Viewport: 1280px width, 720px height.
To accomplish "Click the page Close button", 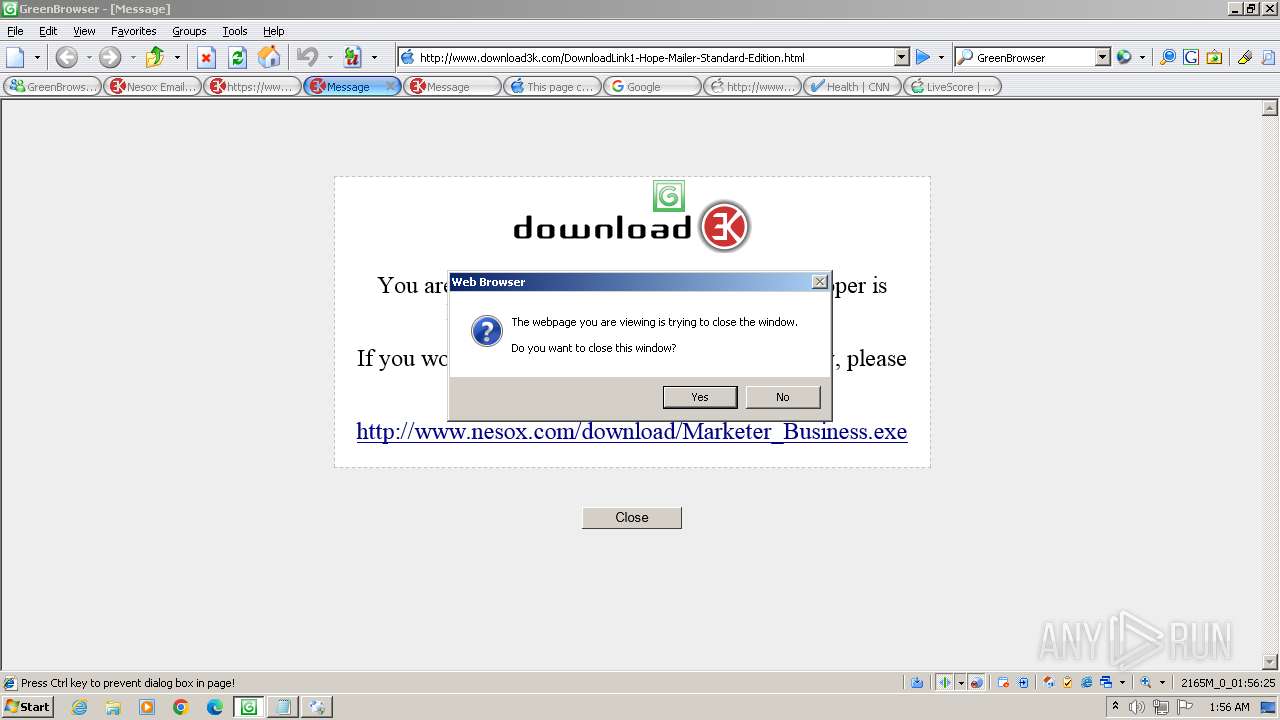I will coord(632,517).
